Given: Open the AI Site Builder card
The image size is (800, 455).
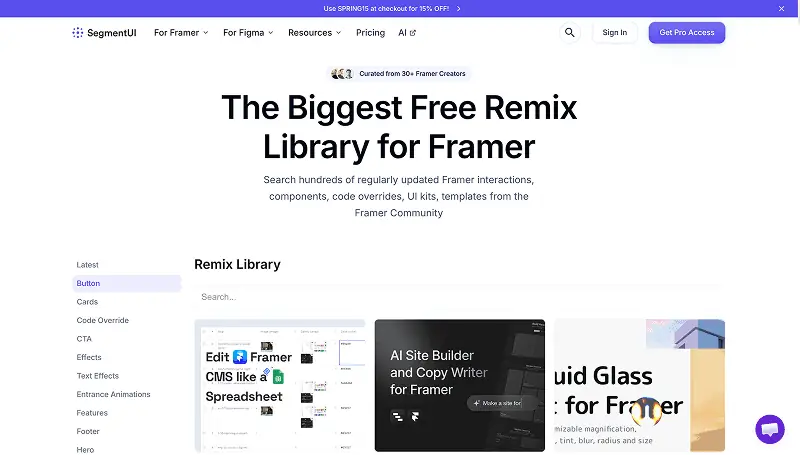Looking at the screenshot, I should click(460, 386).
